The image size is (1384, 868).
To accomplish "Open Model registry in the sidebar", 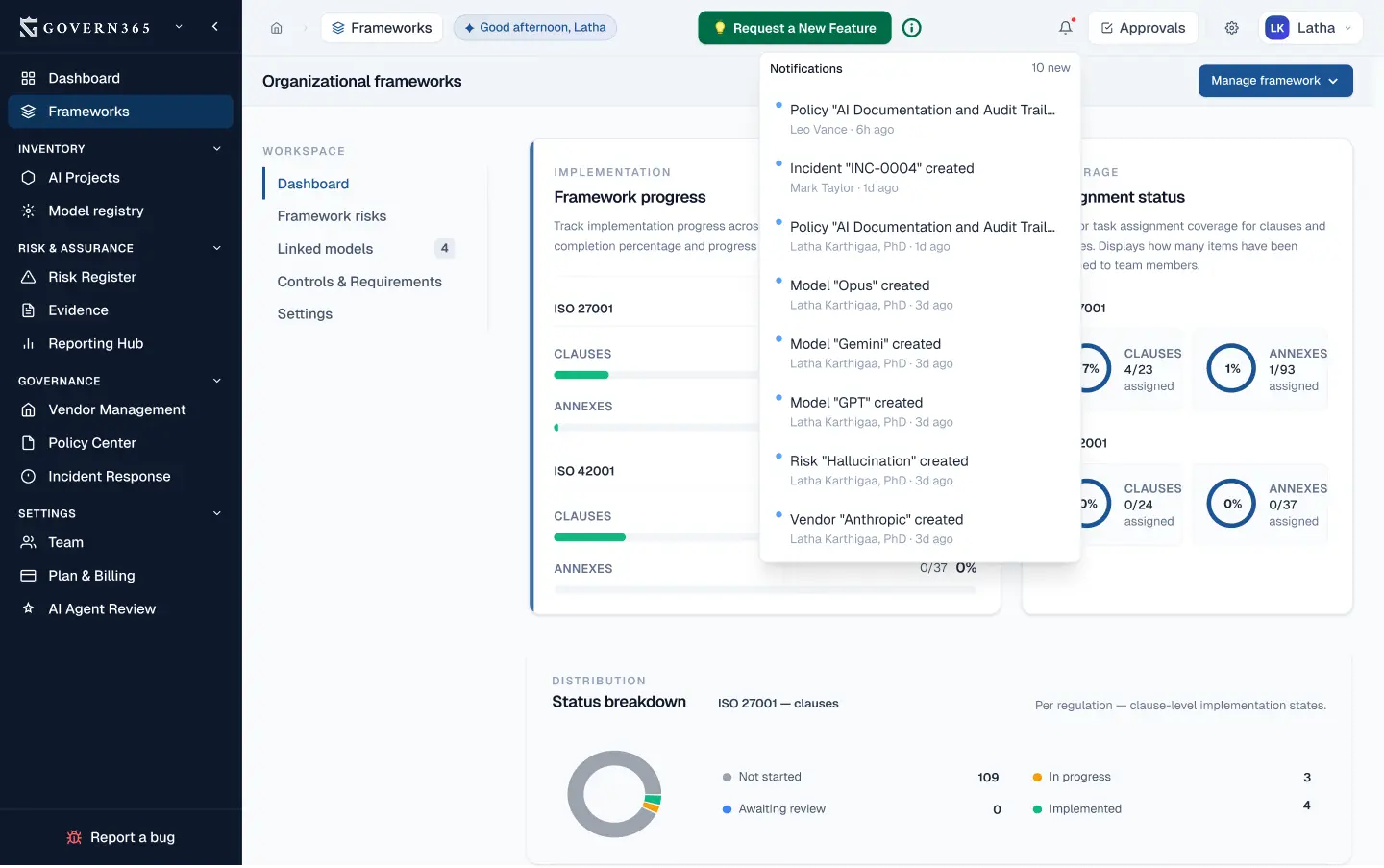I will (96, 211).
